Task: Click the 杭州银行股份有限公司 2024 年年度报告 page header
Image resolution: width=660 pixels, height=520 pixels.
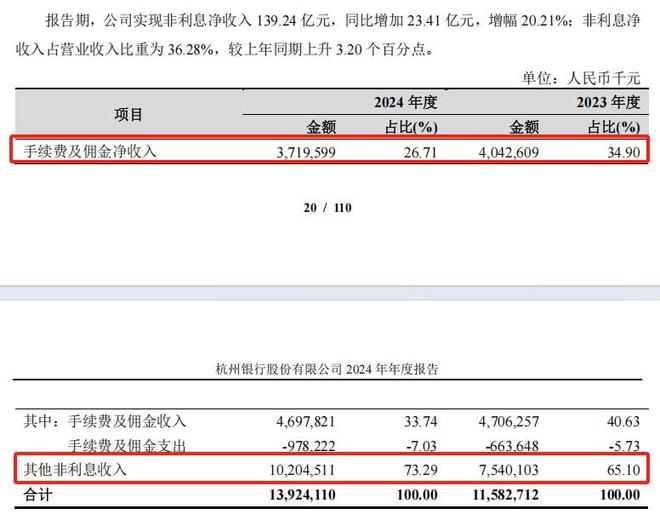Action: (x=327, y=369)
